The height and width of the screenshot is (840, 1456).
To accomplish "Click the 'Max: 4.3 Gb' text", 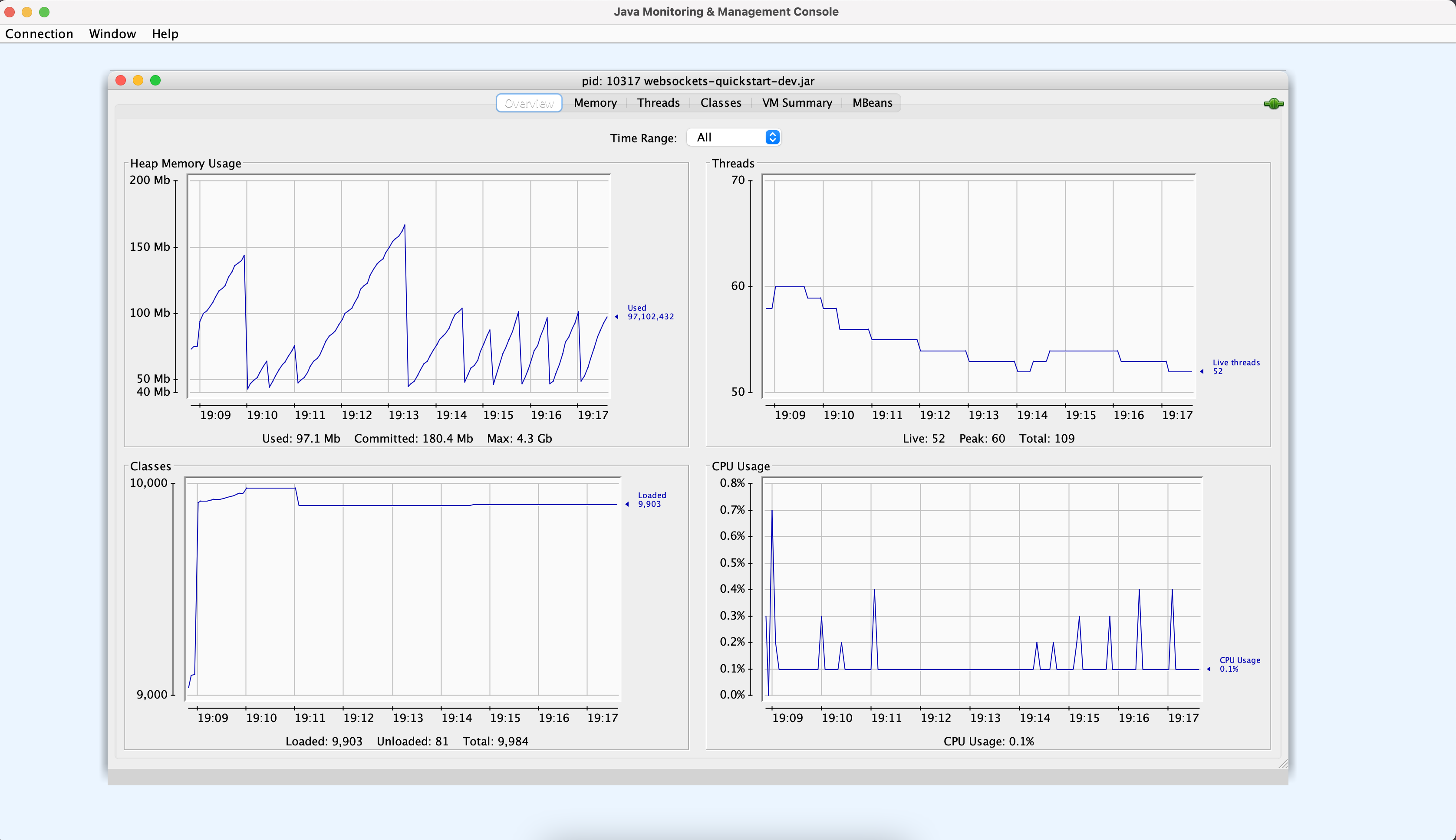I will coord(519,439).
